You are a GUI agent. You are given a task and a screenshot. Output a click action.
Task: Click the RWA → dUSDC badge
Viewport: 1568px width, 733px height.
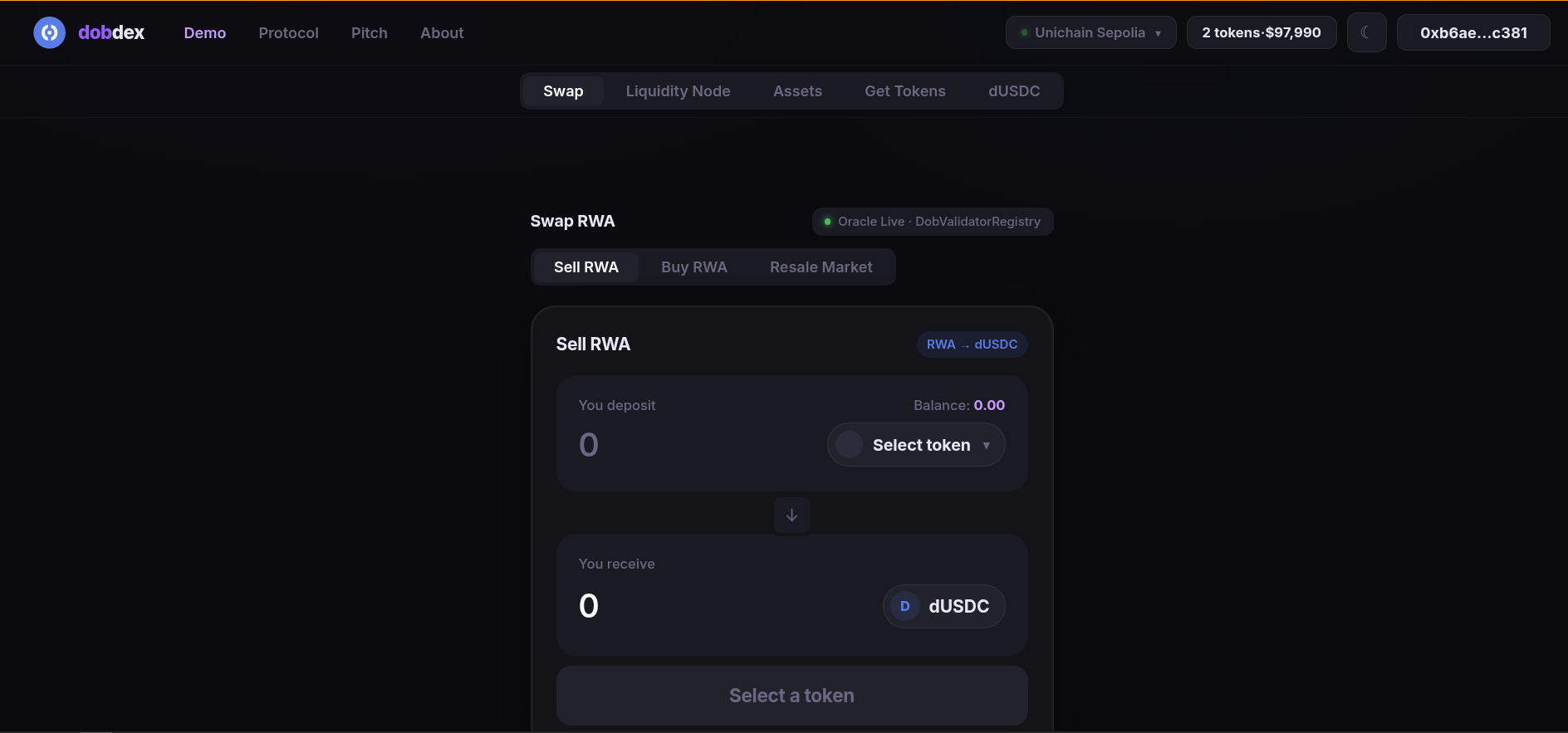point(972,345)
